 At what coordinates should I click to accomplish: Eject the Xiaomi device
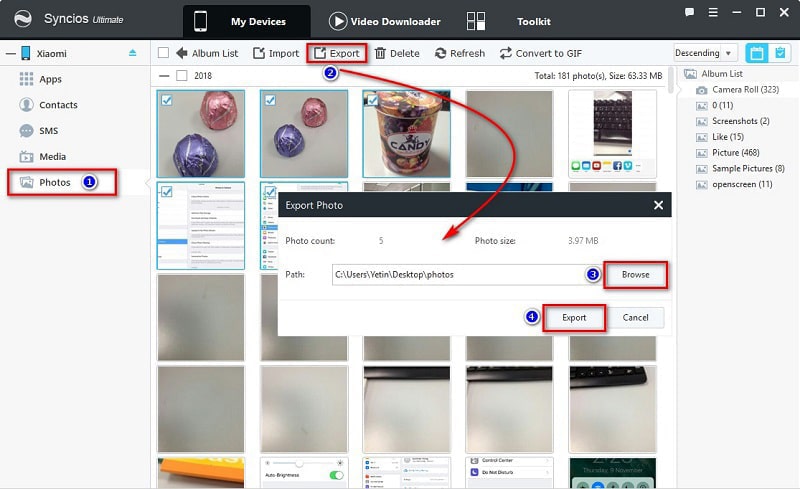point(133,53)
